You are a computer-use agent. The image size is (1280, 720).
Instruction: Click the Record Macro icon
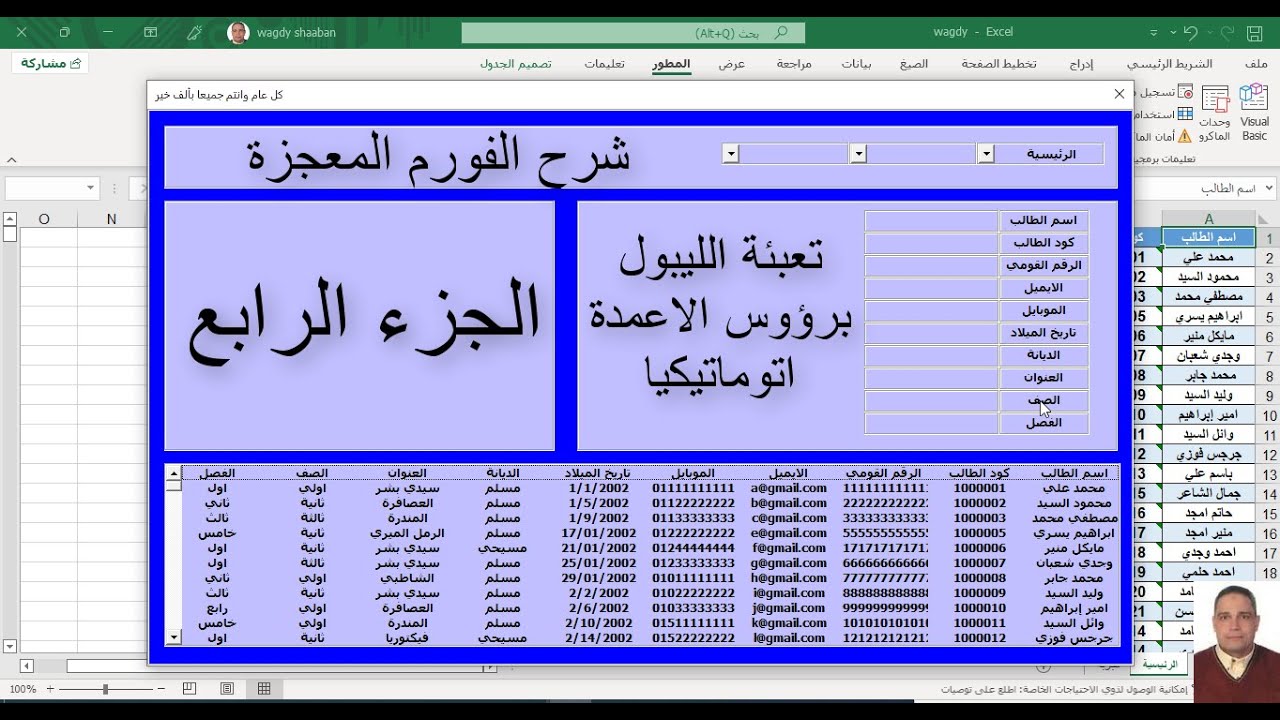coord(1185,92)
